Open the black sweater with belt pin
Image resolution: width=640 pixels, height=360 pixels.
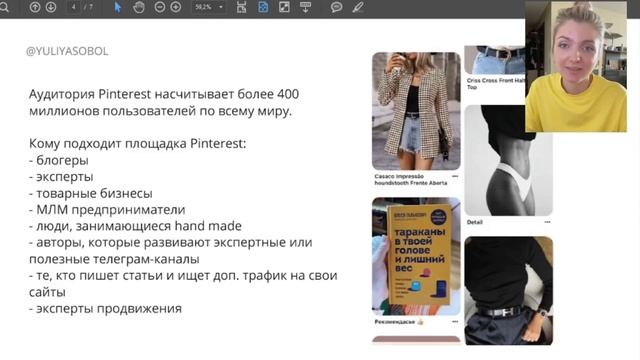[508, 291]
